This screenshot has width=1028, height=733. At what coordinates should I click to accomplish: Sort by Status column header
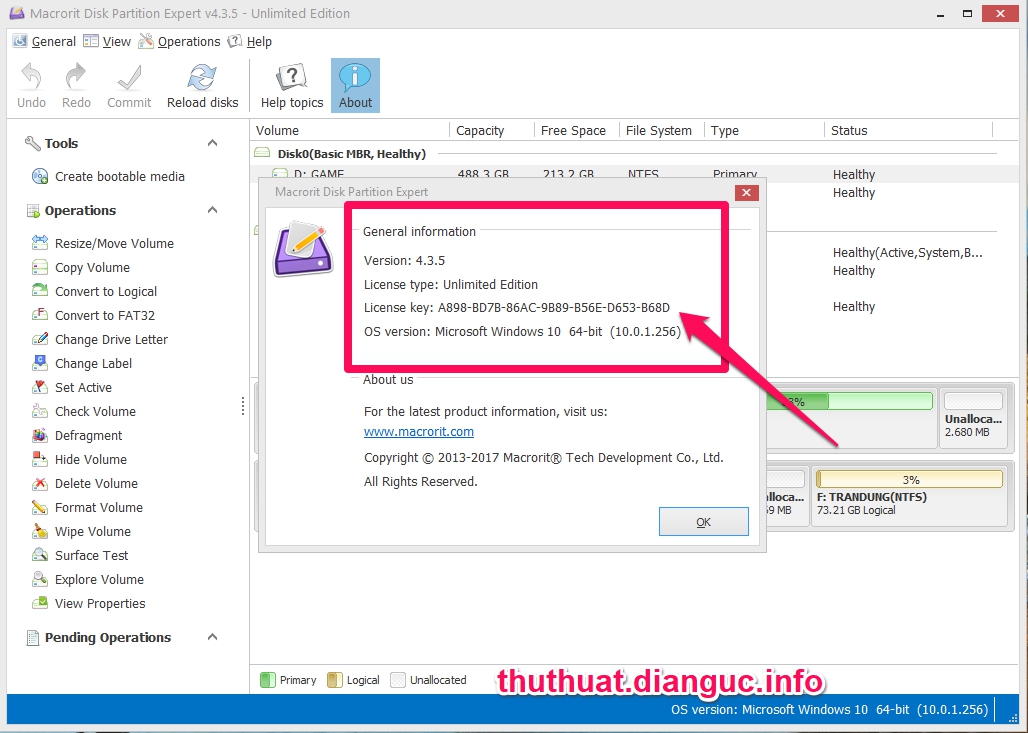pos(909,130)
